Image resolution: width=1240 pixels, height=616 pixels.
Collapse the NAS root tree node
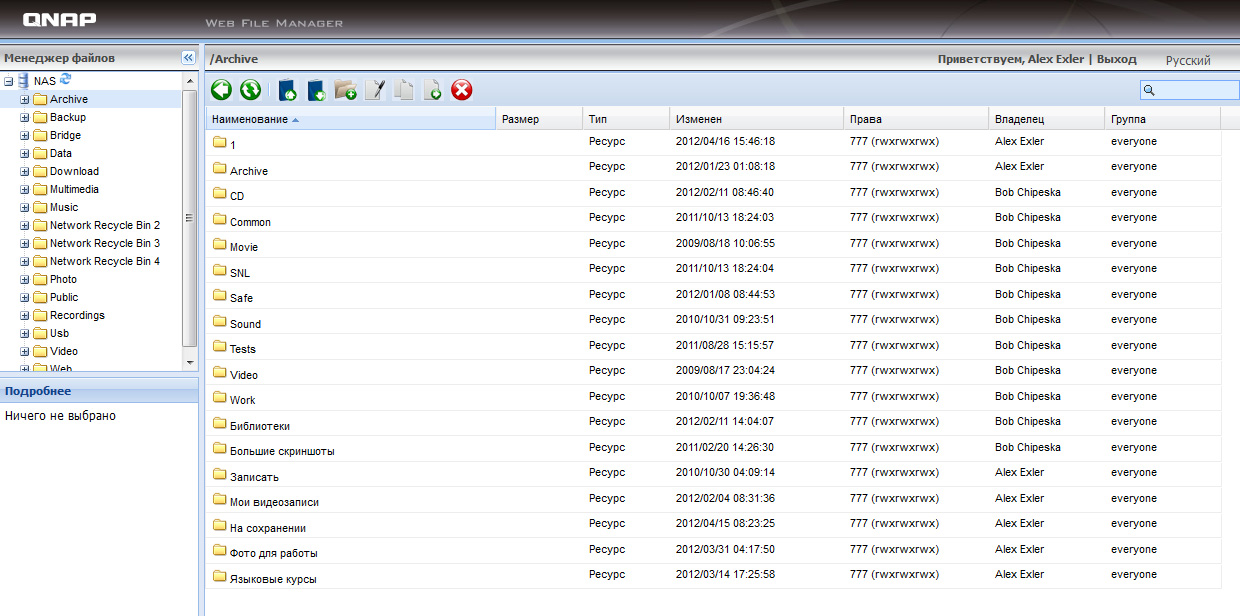click(9, 81)
